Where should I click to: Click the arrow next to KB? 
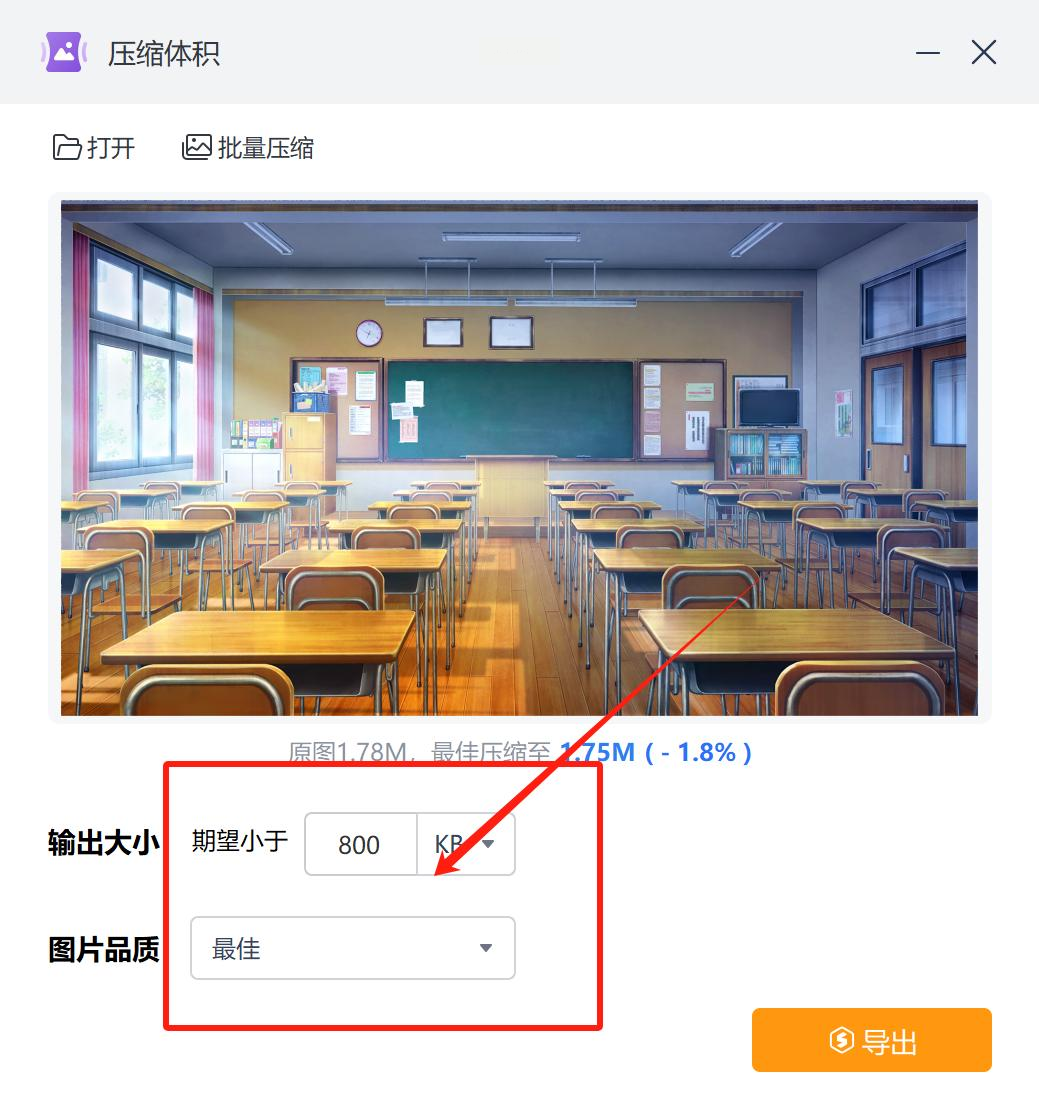(x=488, y=844)
